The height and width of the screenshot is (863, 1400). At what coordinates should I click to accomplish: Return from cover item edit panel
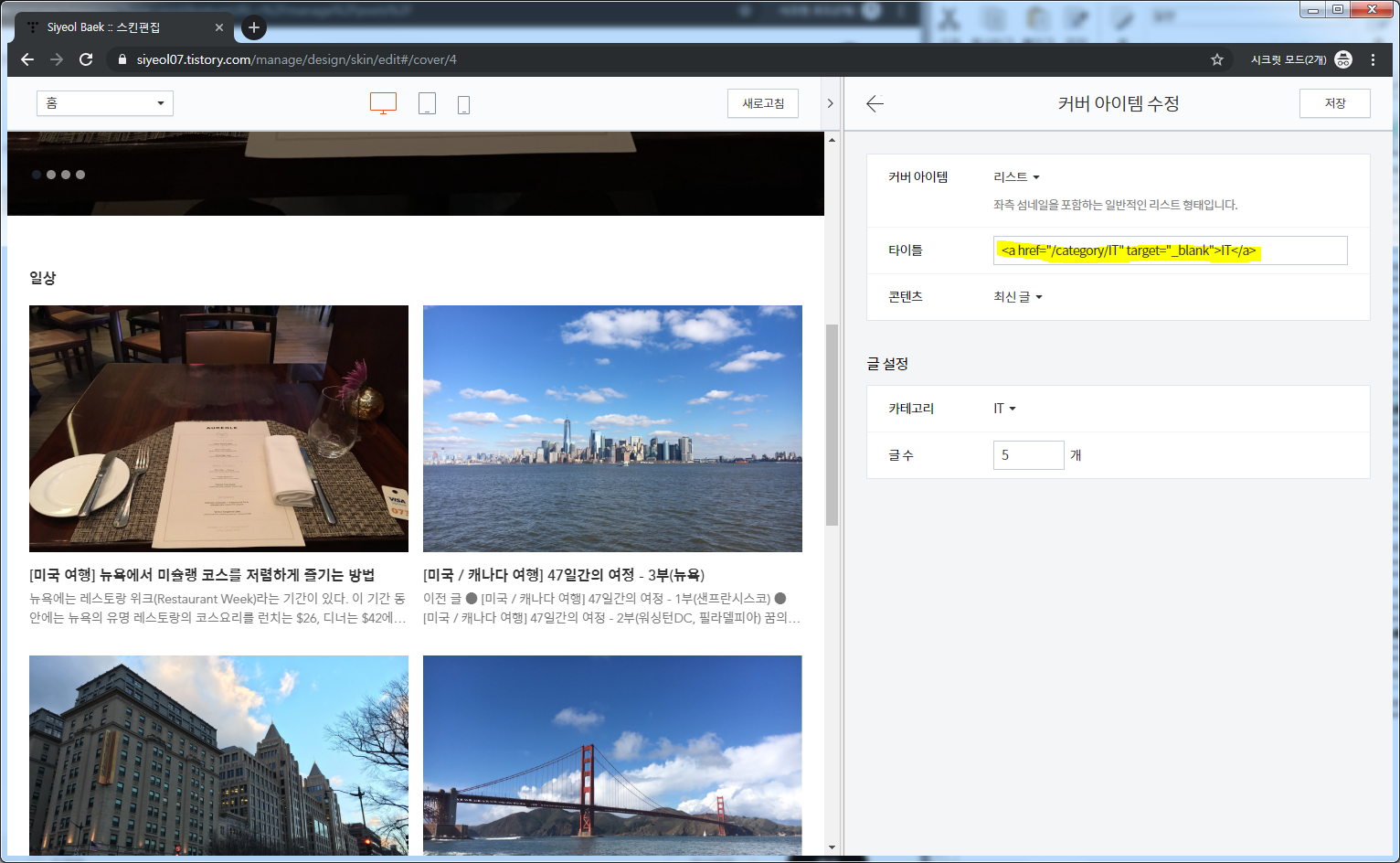click(875, 103)
